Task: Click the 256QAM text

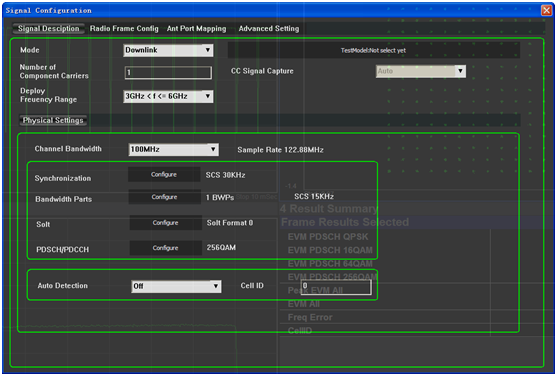Action: (221, 247)
